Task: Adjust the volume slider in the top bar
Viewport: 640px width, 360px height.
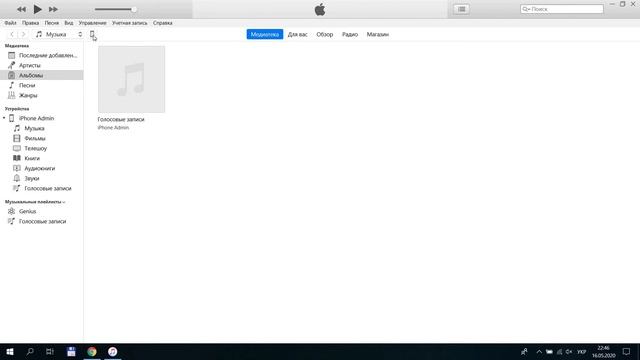Action: pyautogui.click(x=115, y=9)
